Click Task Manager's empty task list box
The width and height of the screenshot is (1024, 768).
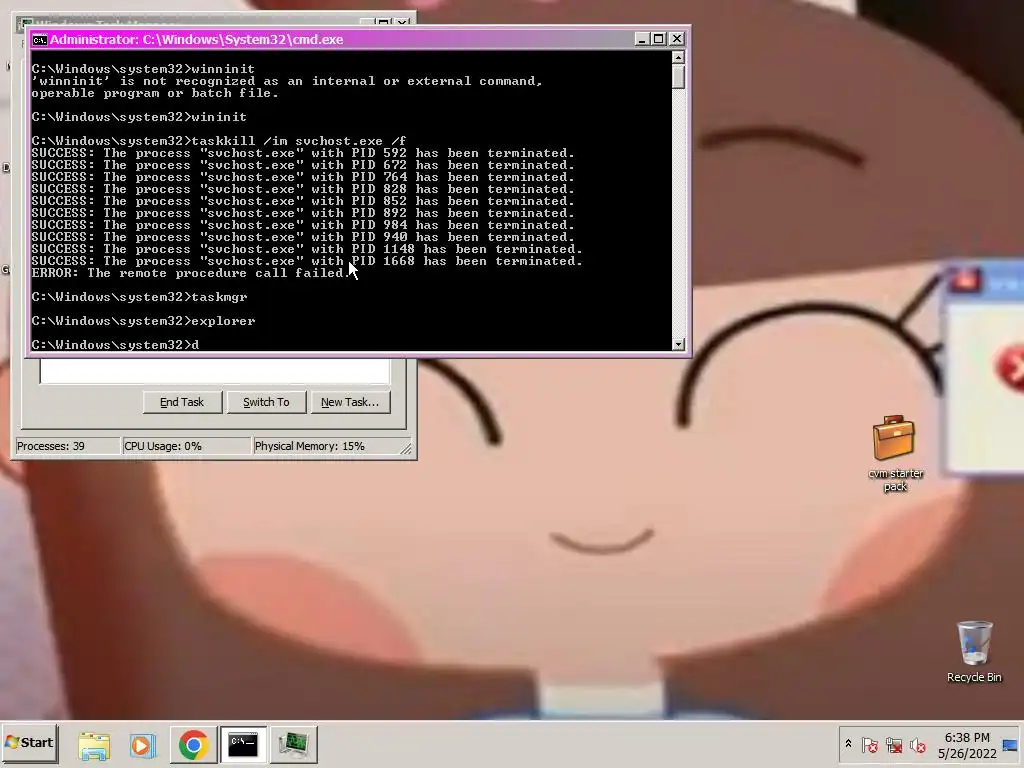tap(215, 370)
